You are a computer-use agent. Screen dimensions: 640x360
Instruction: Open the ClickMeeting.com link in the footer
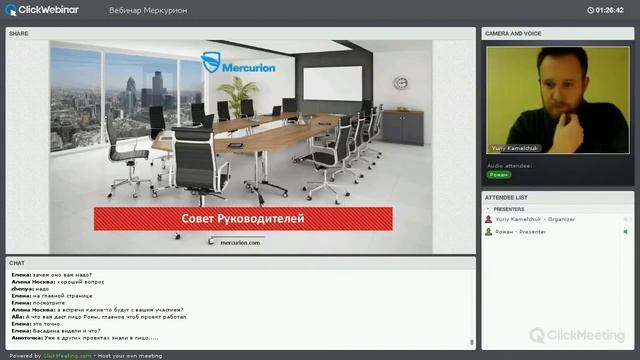click(67, 356)
